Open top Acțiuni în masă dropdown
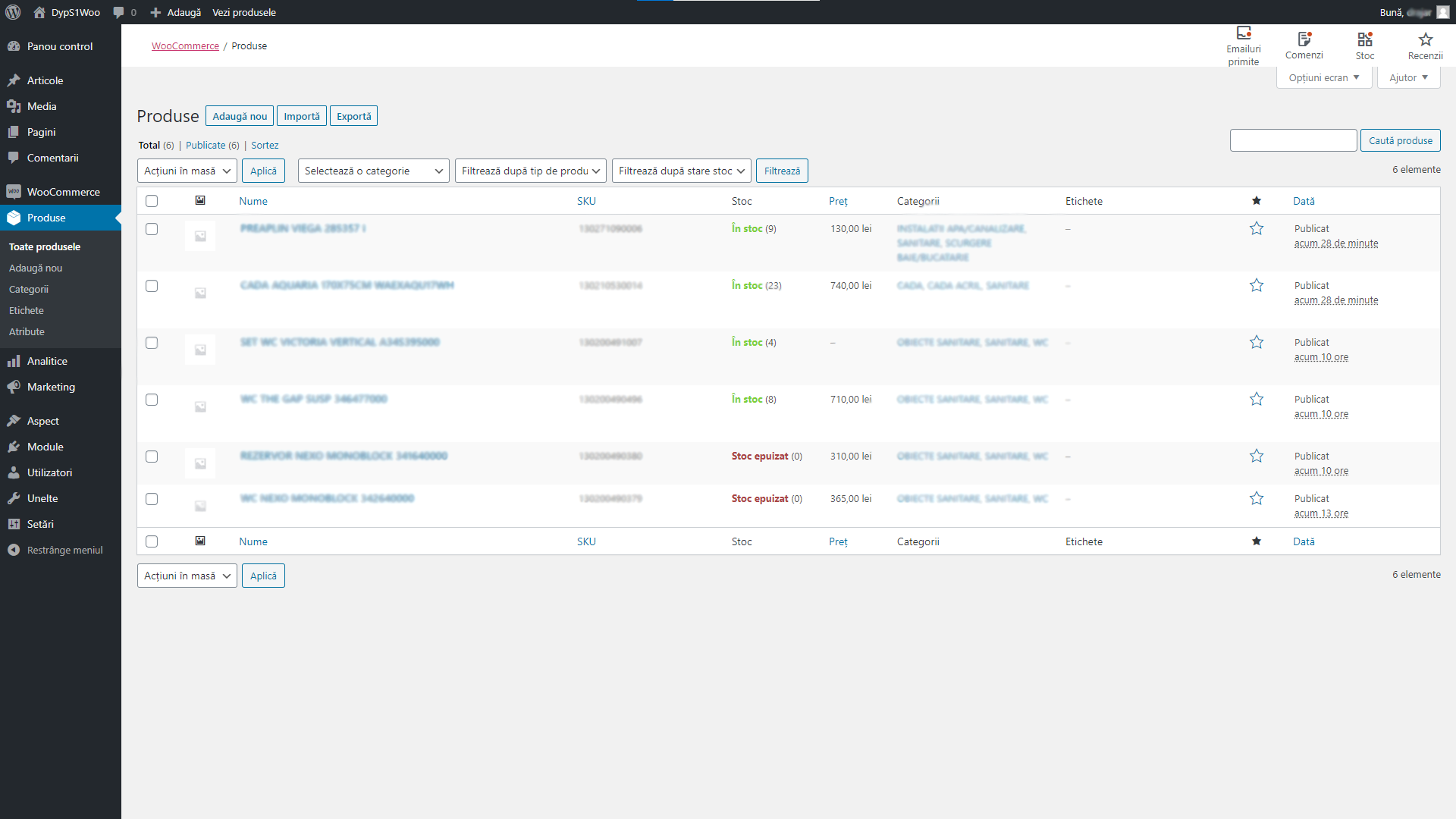The width and height of the screenshot is (1456, 819). 187,171
